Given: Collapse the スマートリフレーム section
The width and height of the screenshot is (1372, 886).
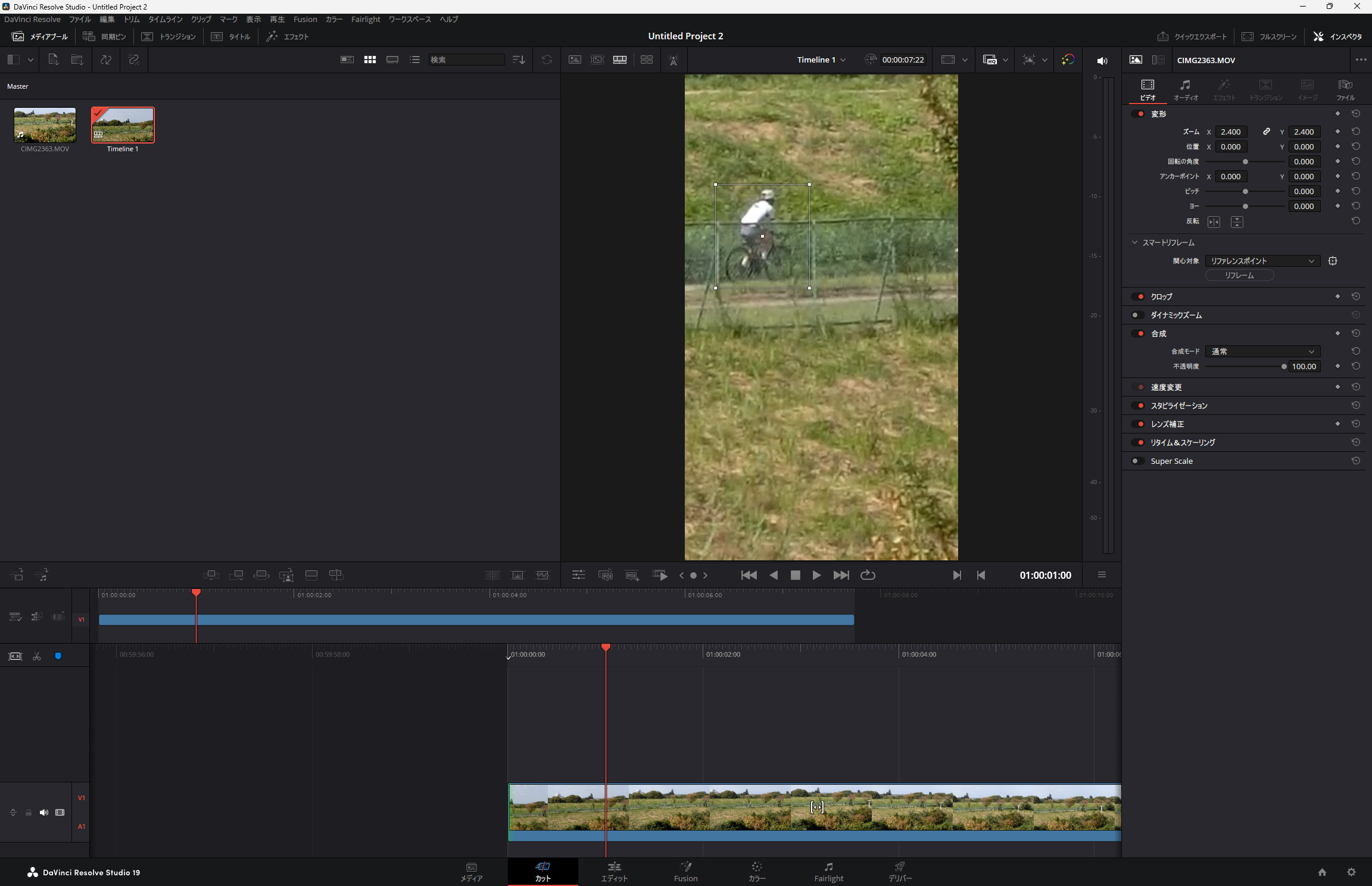Looking at the screenshot, I should pos(1134,242).
